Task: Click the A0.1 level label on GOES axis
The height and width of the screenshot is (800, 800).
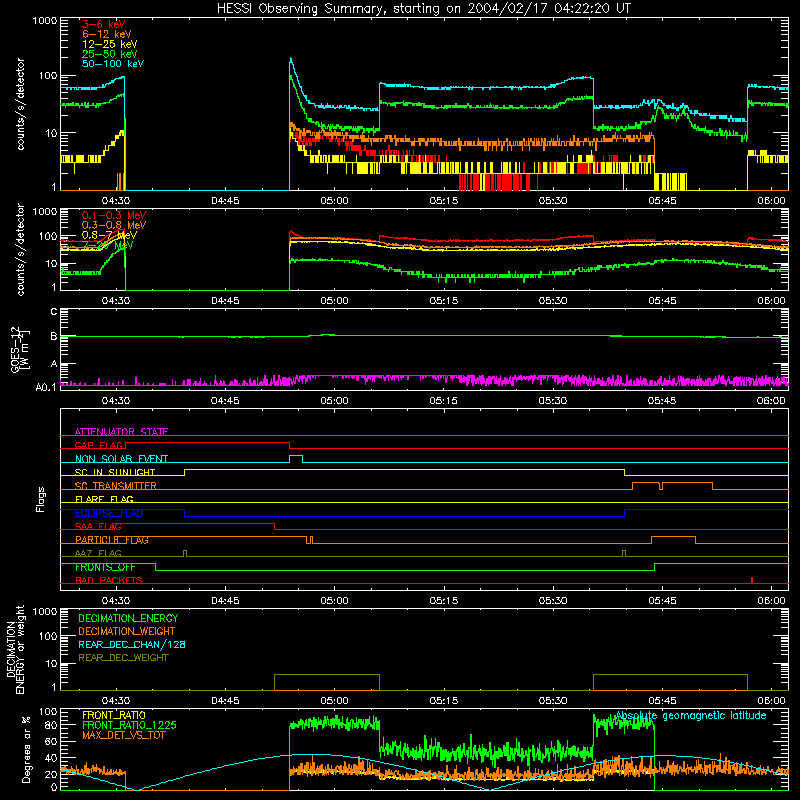Action: [x=46, y=387]
